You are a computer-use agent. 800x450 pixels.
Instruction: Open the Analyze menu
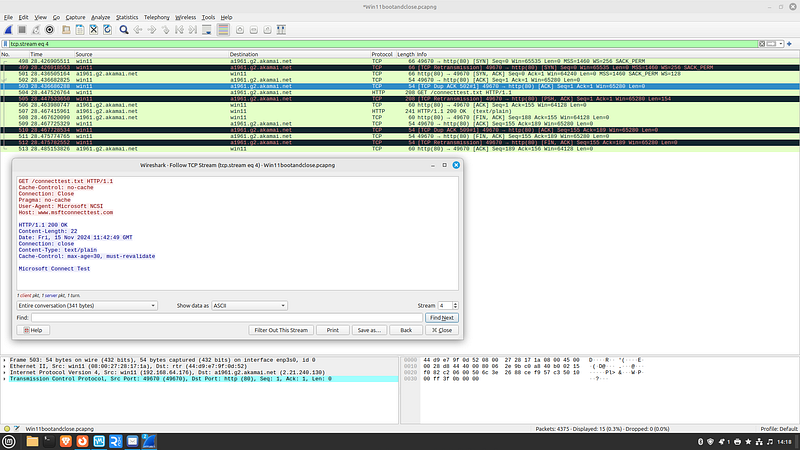tap(101, 17)
